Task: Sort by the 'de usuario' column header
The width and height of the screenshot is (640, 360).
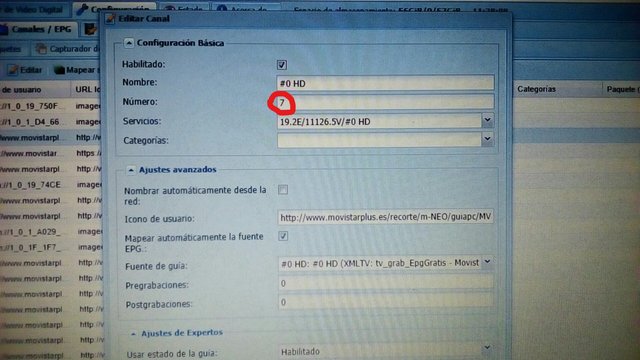Action: pos(35,89)
